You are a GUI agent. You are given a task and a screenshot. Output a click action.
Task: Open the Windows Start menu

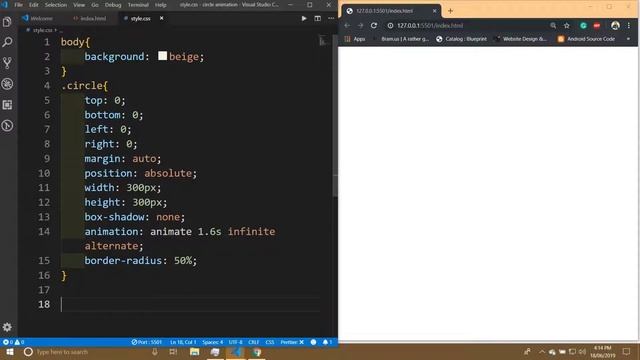click(x=10, y=352)
